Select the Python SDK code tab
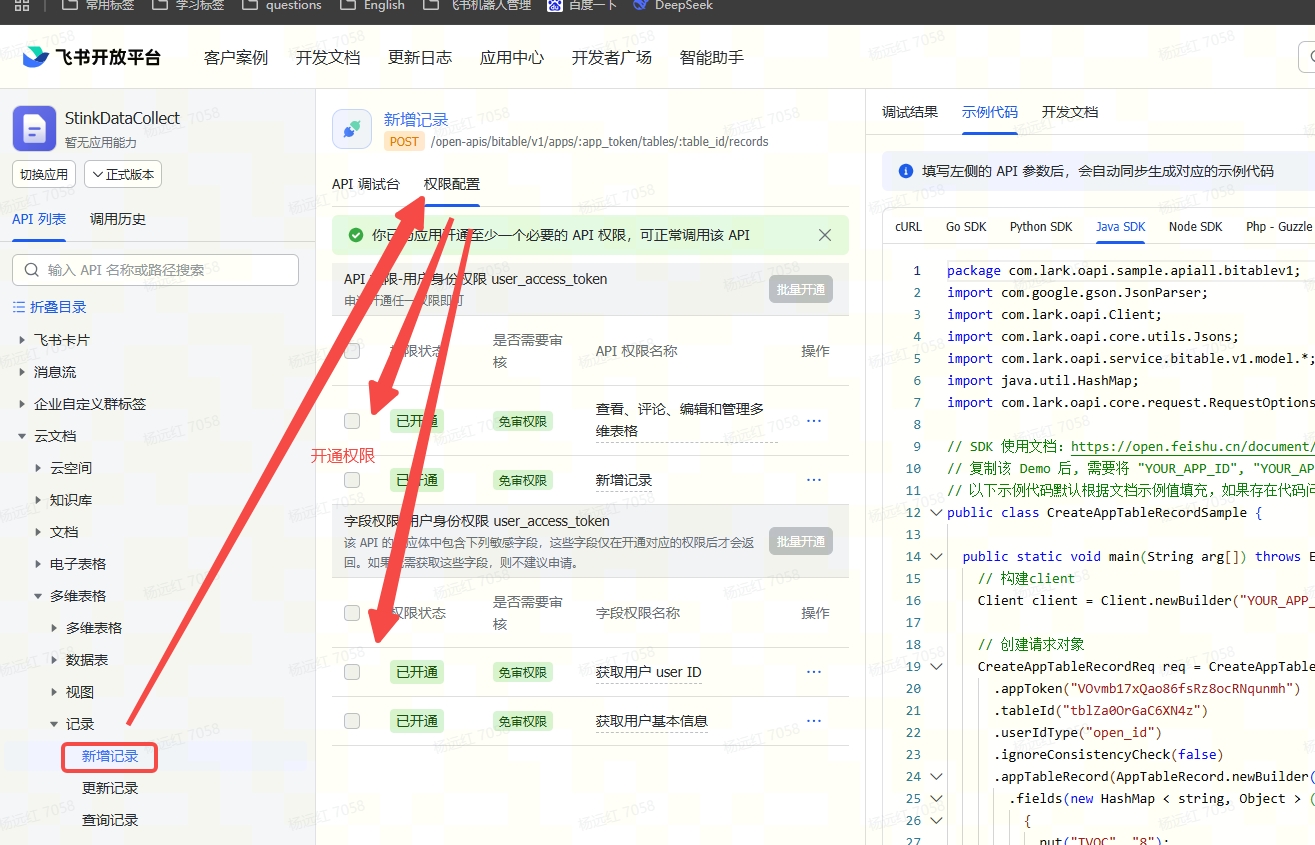The width and height of the screenshot is (1315, 845). coord(1041,227)
